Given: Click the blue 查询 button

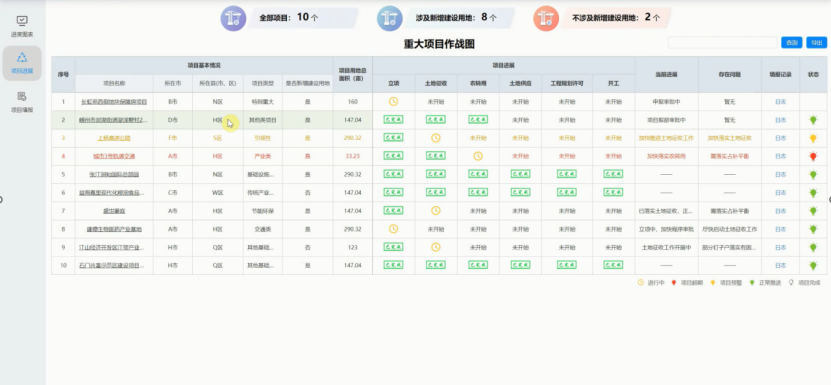Looking at the screenshot, I should click(x=792, y=42).
